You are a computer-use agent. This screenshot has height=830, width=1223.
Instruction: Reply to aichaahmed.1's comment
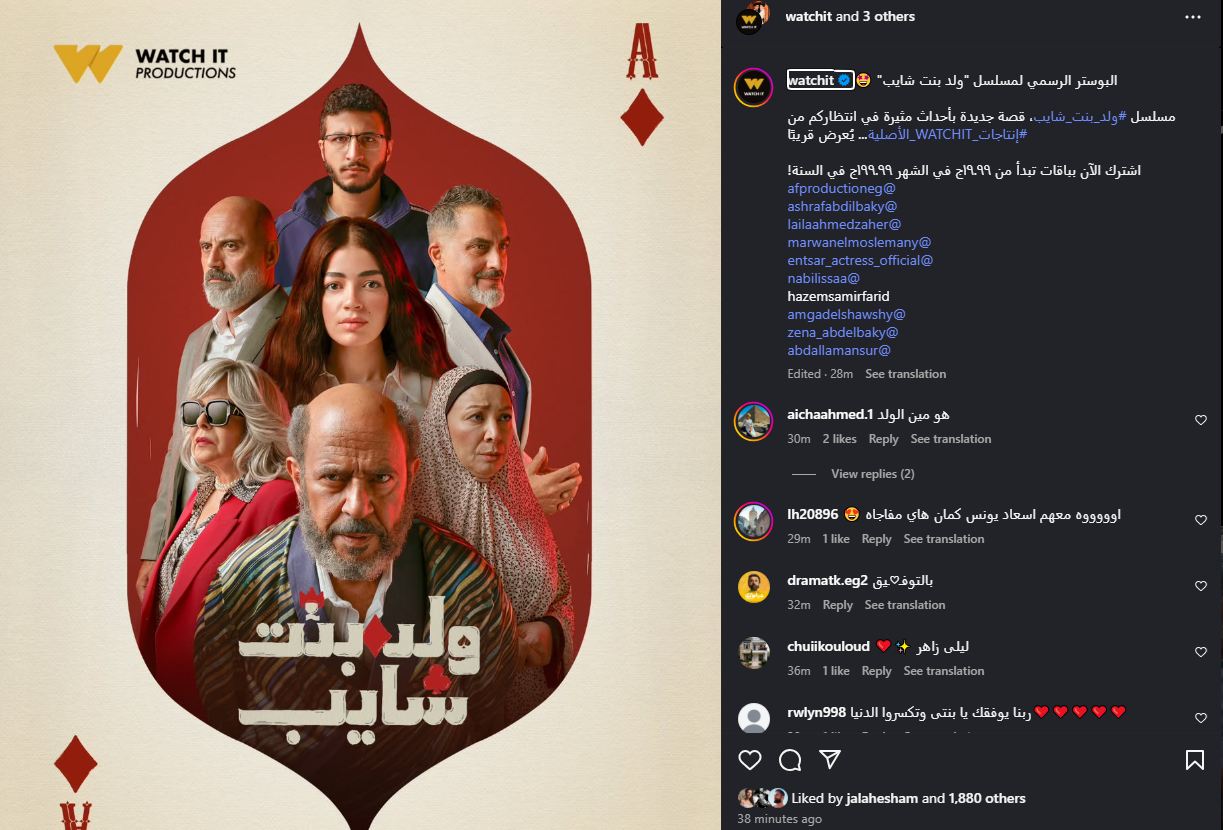point(883,439)
